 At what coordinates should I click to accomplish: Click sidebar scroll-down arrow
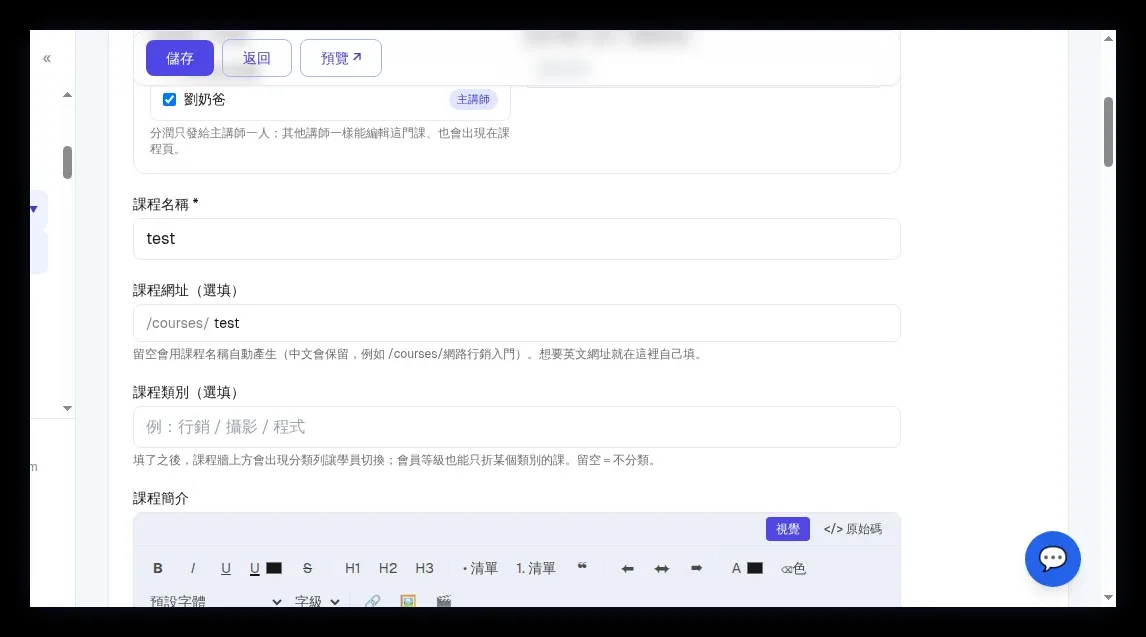pyautogui.click(x=67, y=408)
